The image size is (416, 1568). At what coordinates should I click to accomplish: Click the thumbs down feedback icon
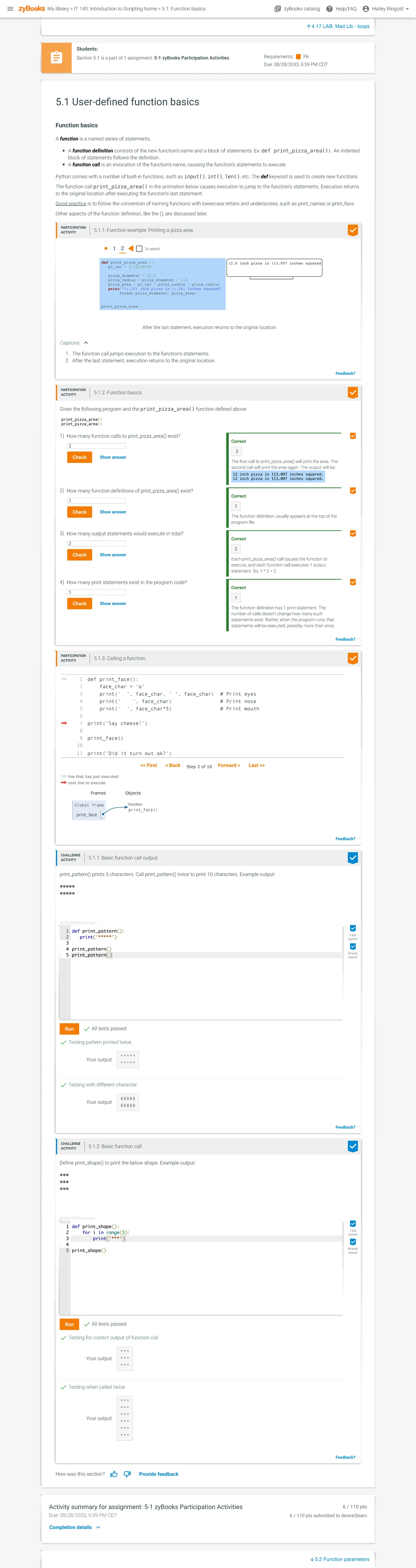coord(127,1474)
